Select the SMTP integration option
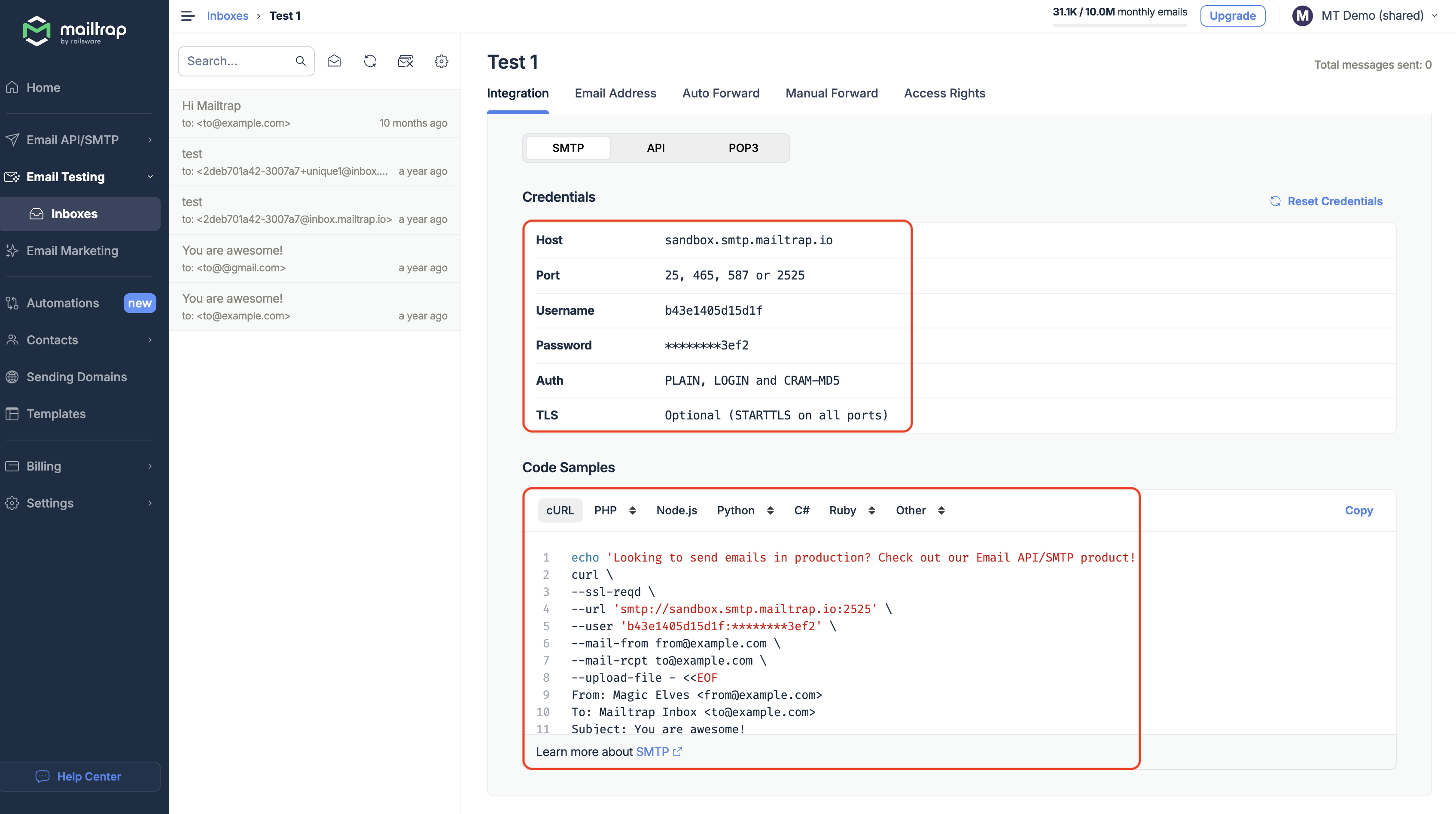1456x814 pixels. (567, 148)
